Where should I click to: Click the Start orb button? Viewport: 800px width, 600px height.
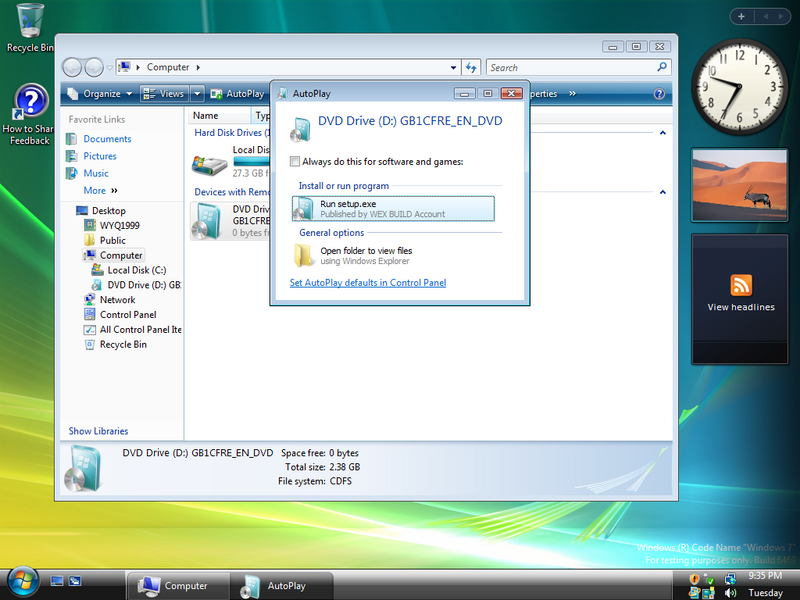[22, 581]
